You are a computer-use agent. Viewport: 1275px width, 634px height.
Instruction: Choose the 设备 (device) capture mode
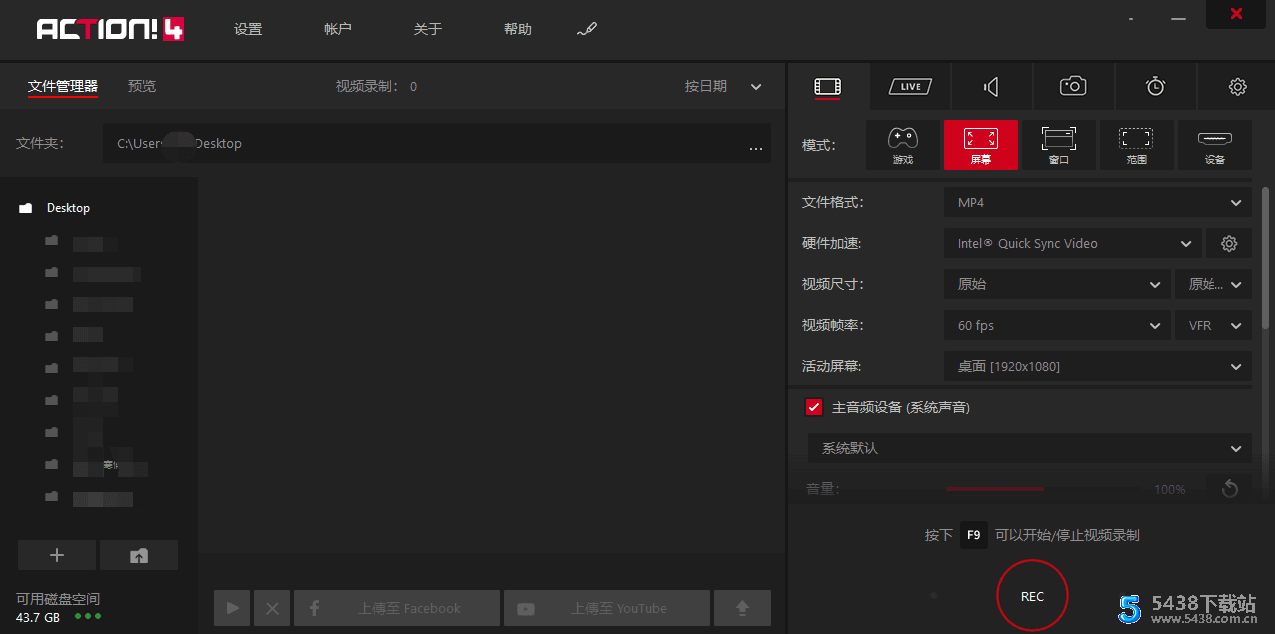[1214, 144]
